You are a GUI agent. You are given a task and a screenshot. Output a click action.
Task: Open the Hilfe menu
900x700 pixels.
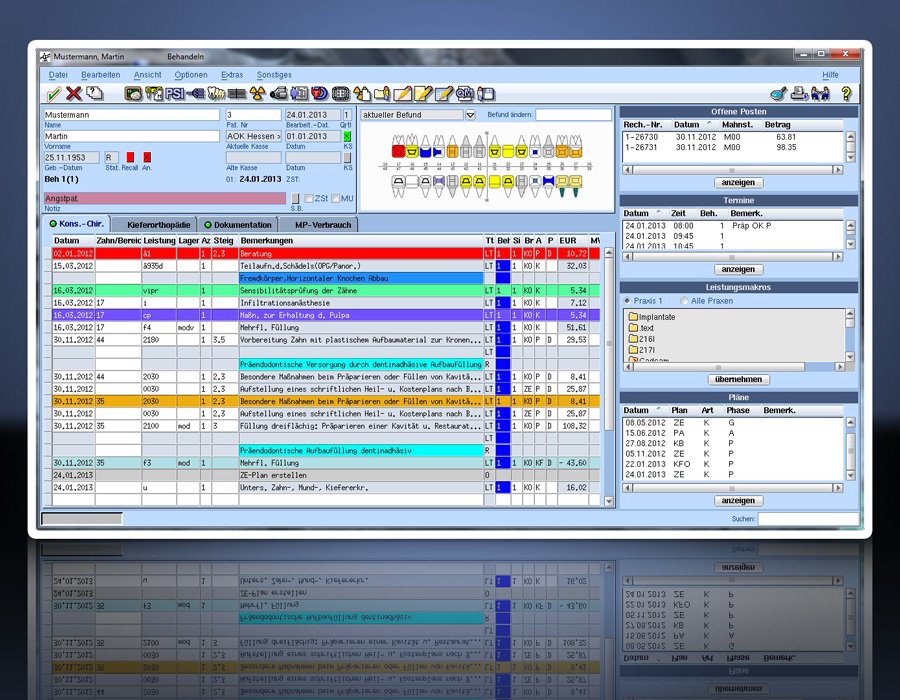(830, 75)
